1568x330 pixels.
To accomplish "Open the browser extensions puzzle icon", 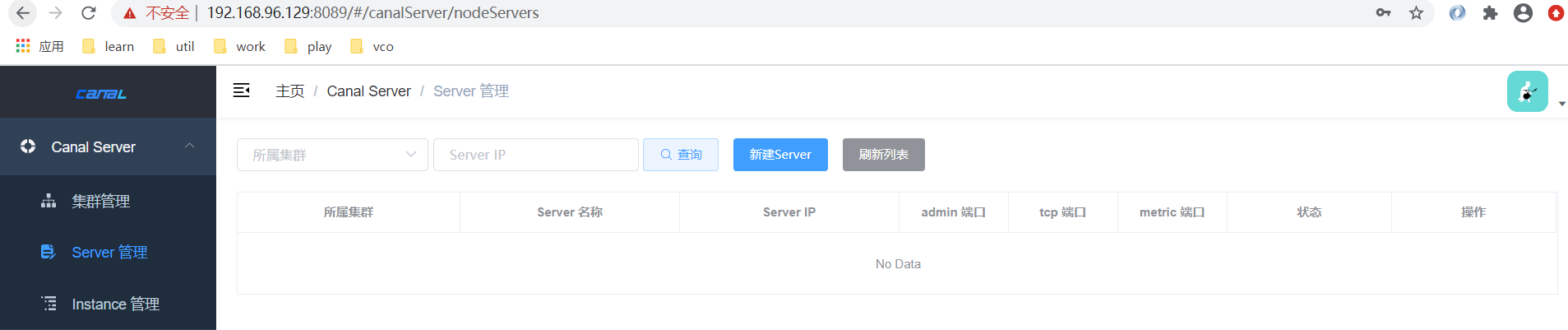I will coord(1490,13).
